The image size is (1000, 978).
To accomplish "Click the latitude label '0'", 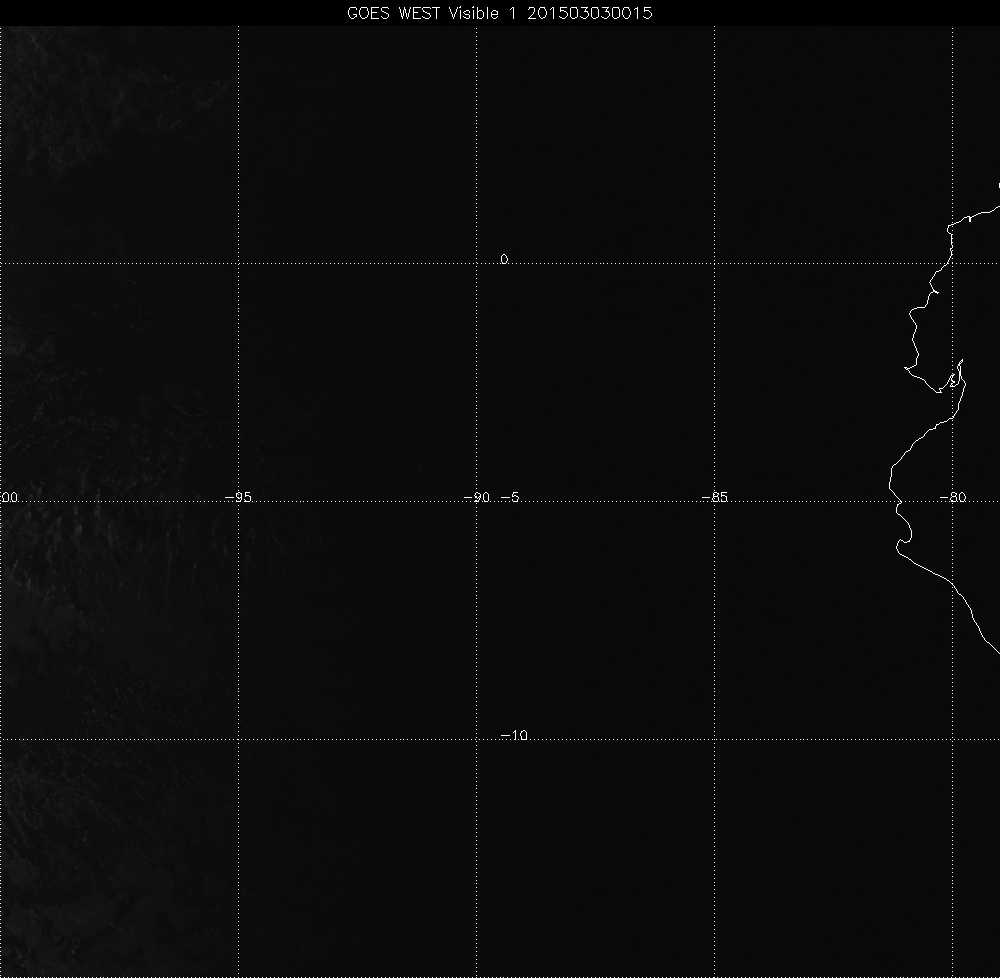I will click(504, 259).
